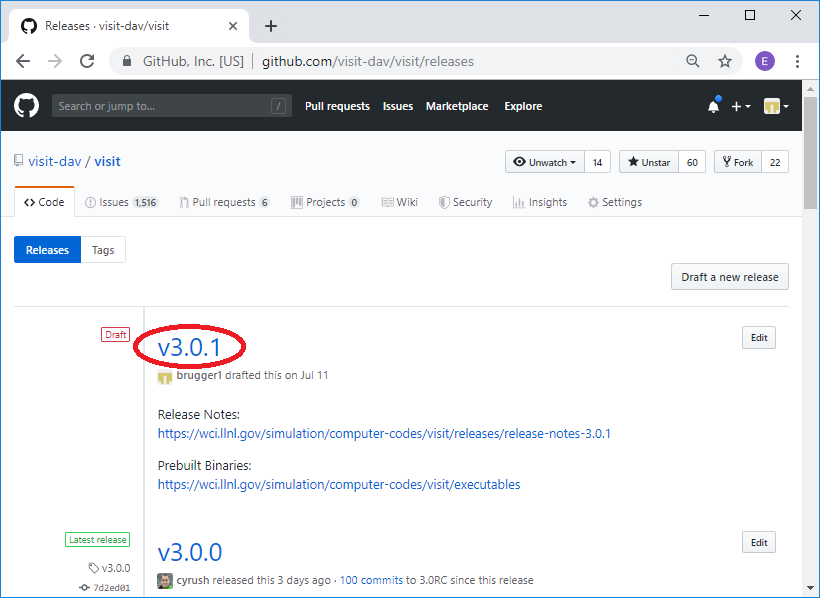
Task: Open the notifications bell icon
Action: [x=714, y=106]
